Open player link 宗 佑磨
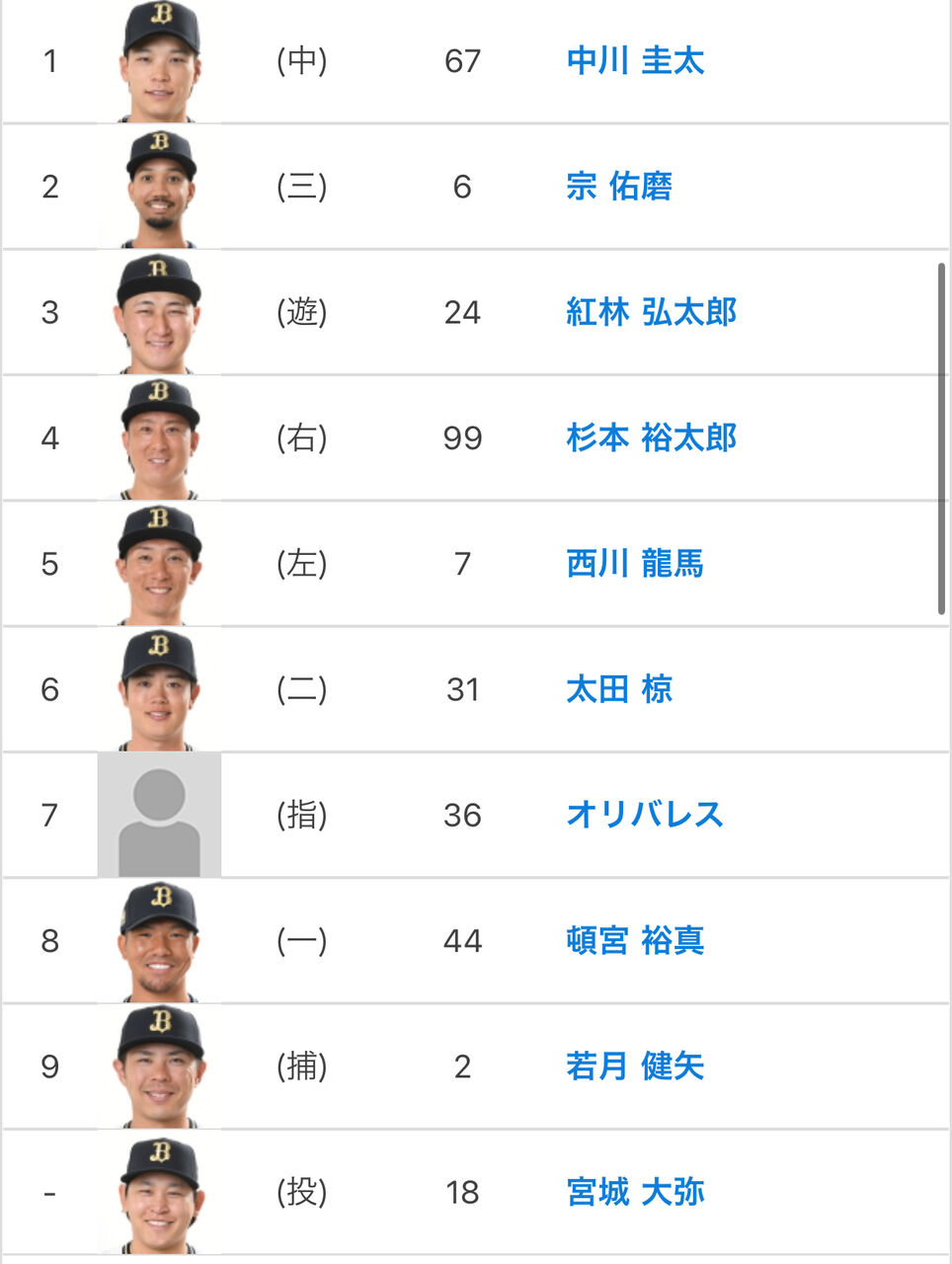This screenshot has height=1264, width=952. click(x=619, y=187)
